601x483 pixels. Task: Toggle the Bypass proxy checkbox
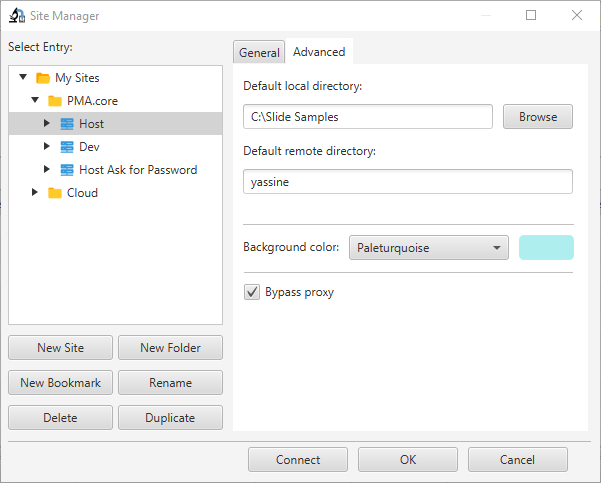(252, 293)
